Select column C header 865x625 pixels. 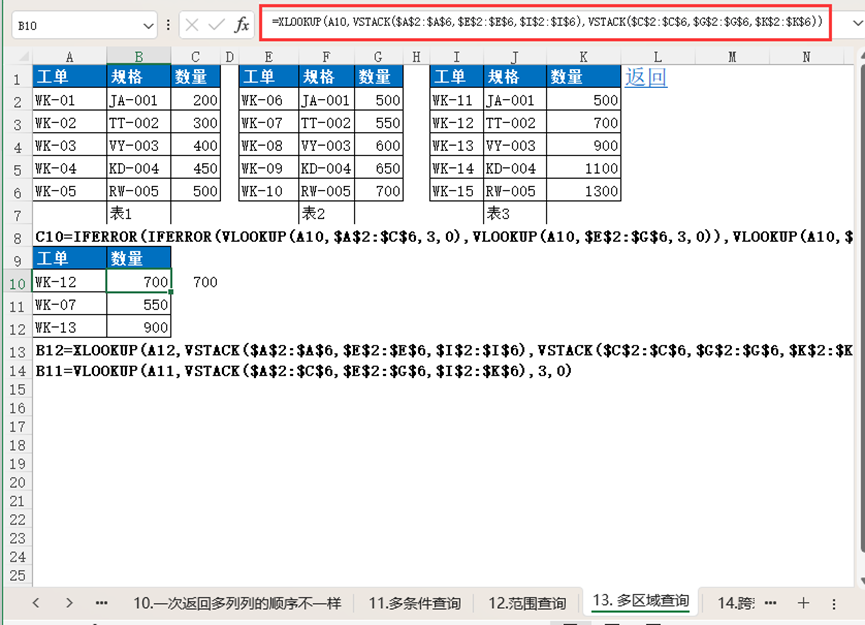(195, 56)
